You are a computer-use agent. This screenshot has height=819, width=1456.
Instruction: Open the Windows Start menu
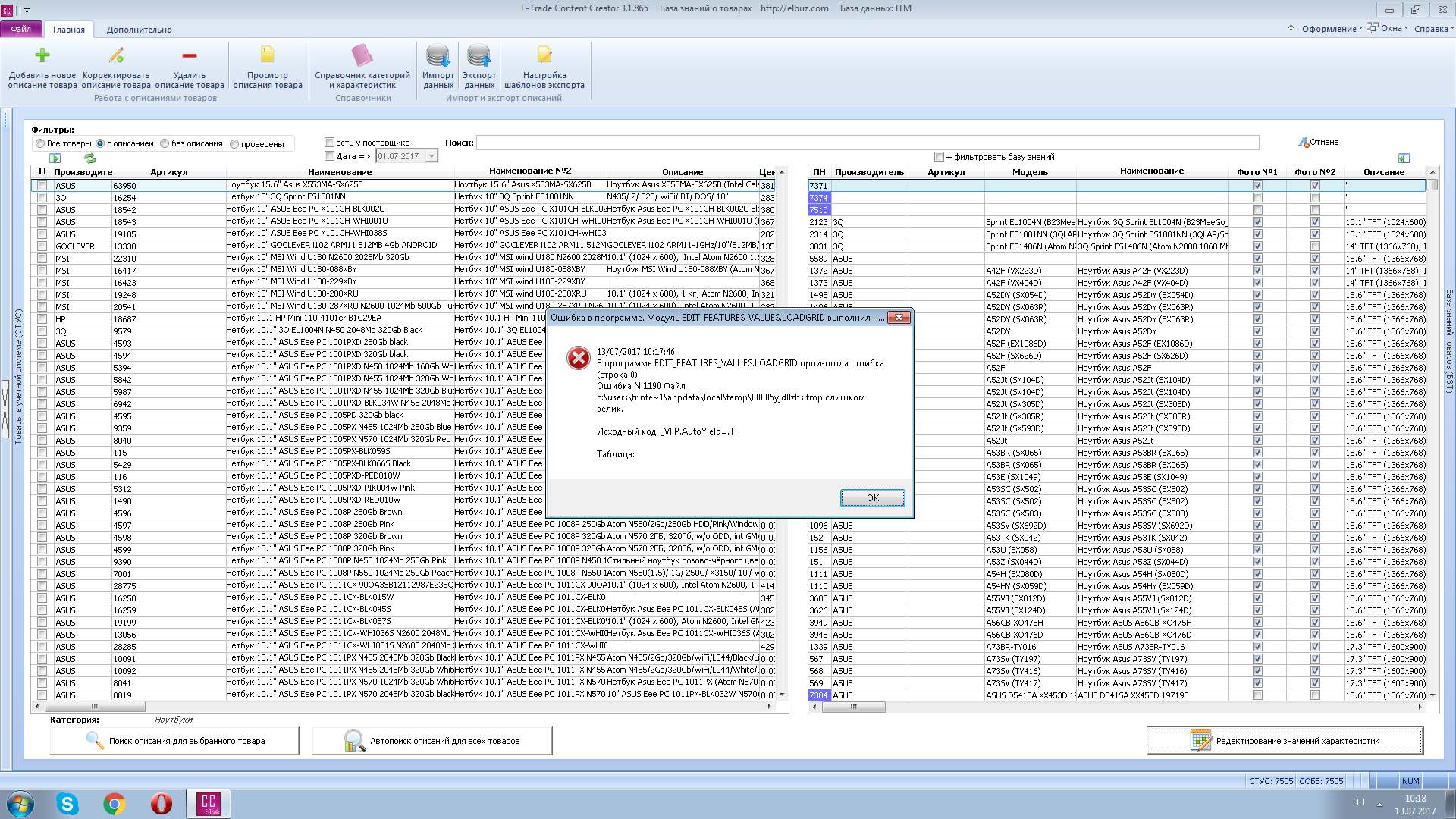pos(20,804)
